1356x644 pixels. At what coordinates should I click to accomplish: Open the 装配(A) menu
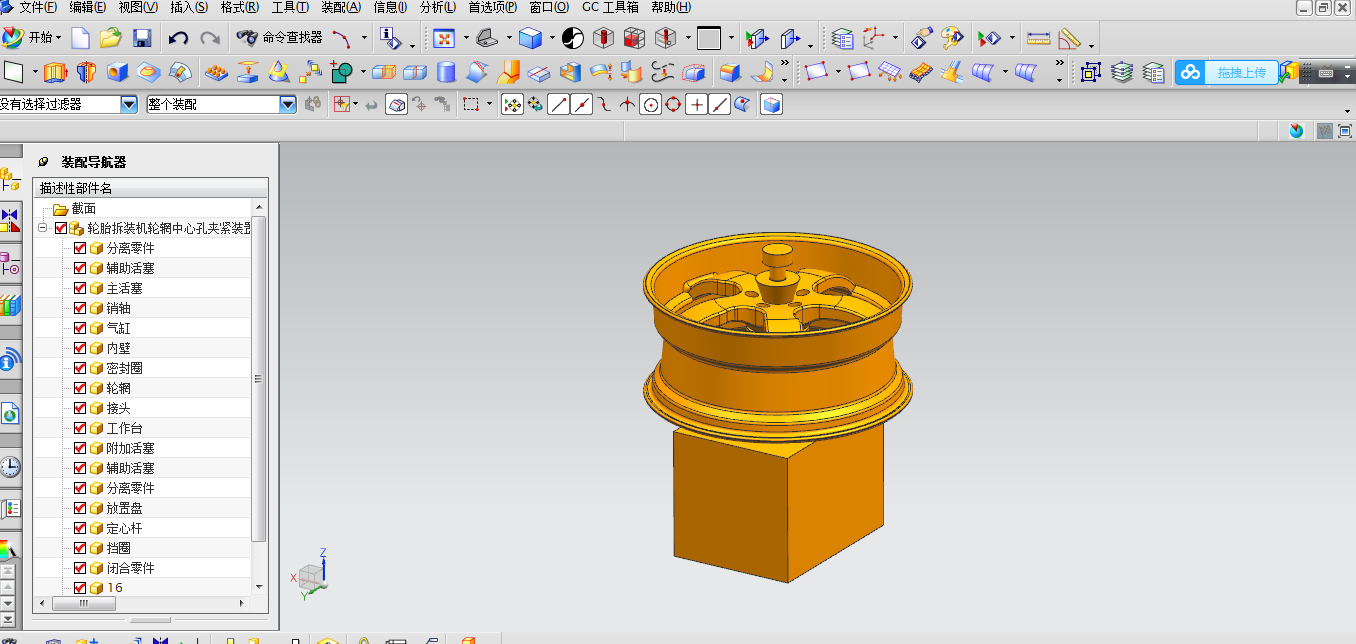[x=340, y=7]
